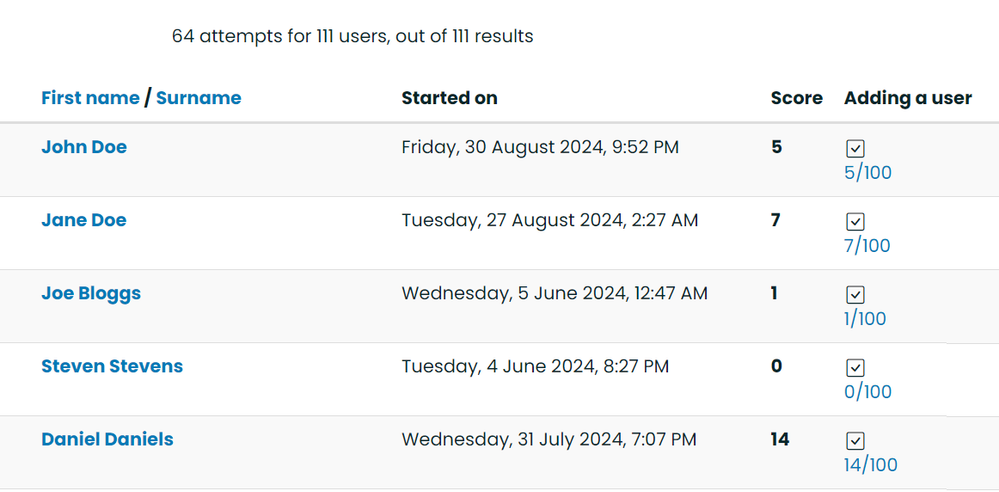Open the 1/100 attempt score link
999x492 pixels.
(865, 319)
